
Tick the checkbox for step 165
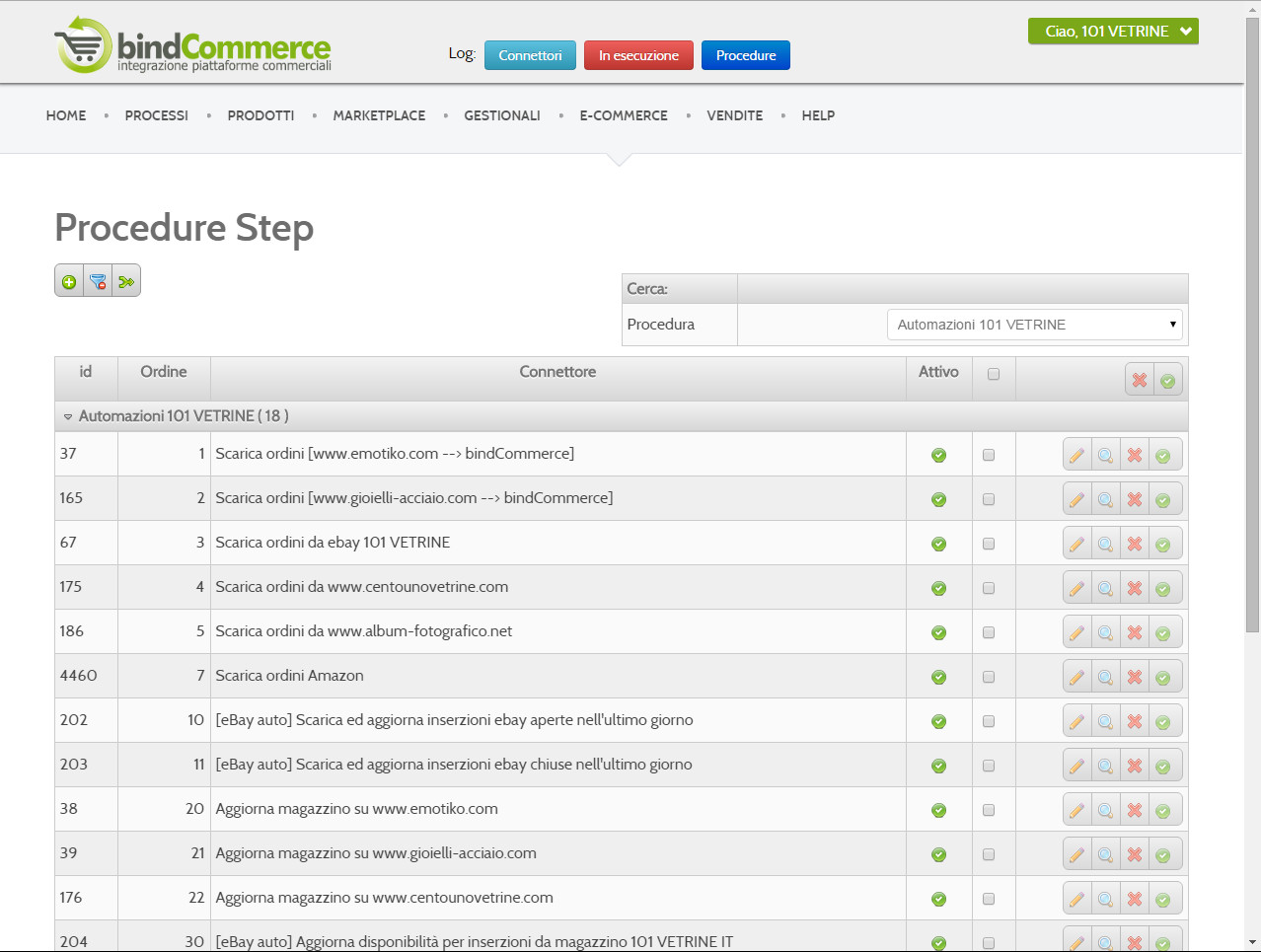click(x=989, y=499)
